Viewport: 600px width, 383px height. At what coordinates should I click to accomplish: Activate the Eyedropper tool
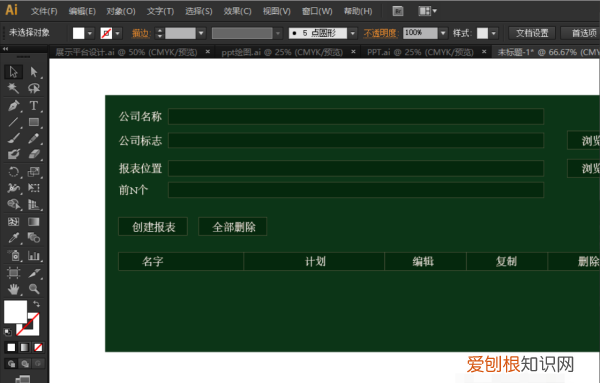13,238
